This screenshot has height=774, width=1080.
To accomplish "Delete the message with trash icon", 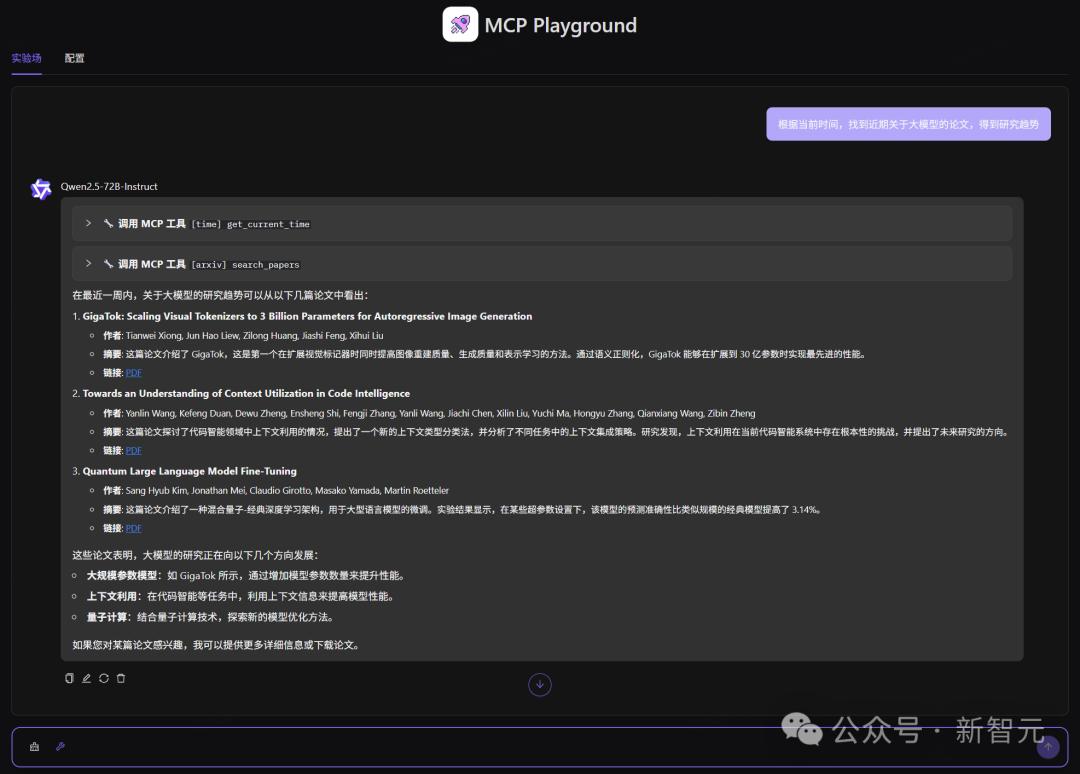I will pos(121,678).
